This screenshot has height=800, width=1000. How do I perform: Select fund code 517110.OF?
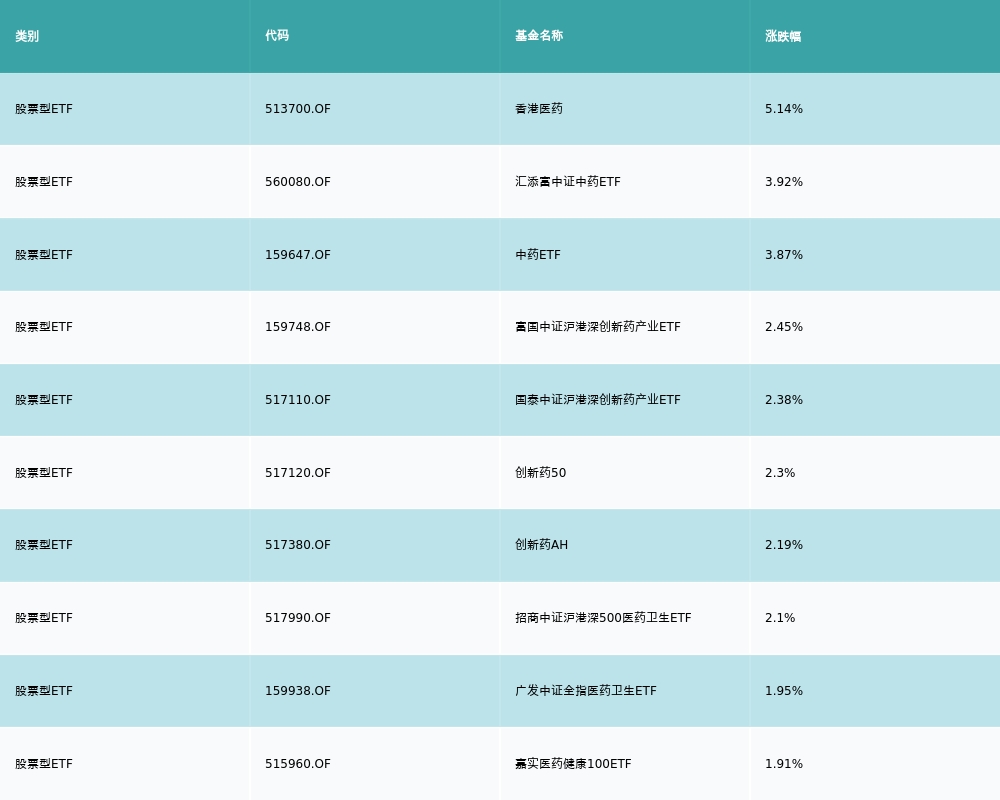pyautogui.click(x=298, y=400)
